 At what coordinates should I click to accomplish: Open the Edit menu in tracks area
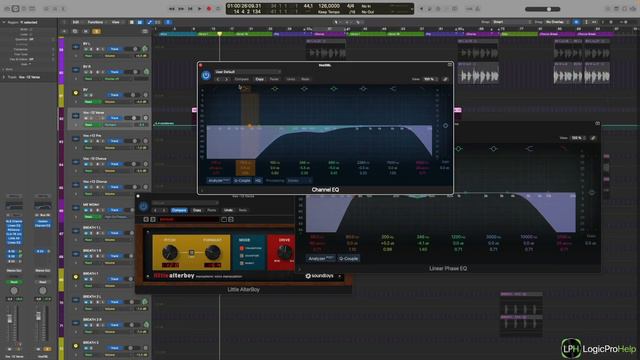(76, 22)
